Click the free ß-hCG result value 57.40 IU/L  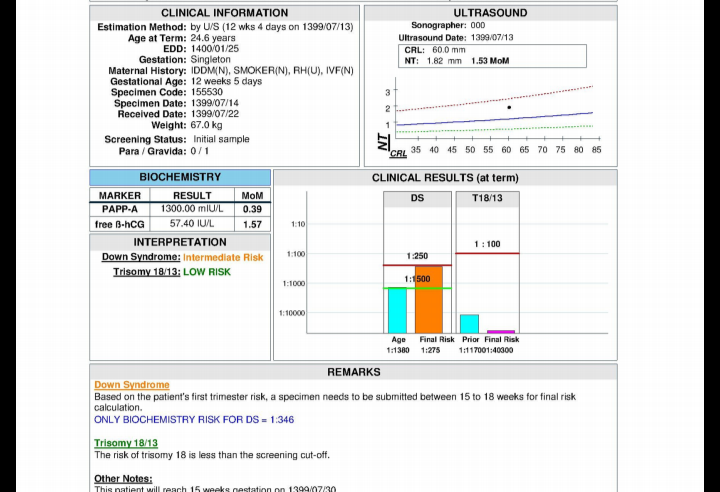pyautogui.click(x=192, y=224)
